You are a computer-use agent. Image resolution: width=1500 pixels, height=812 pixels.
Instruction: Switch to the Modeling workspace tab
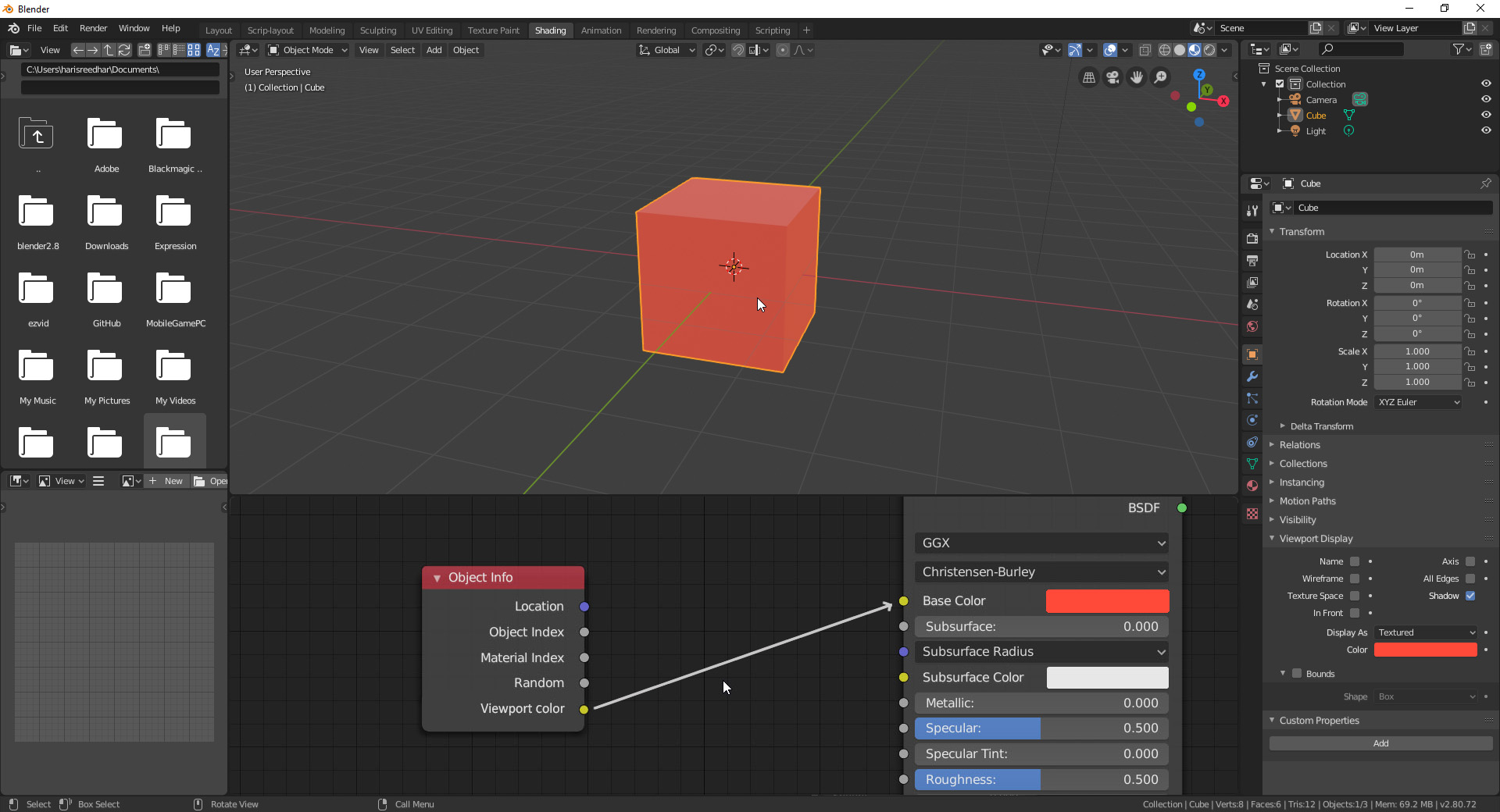pos(327,30)
